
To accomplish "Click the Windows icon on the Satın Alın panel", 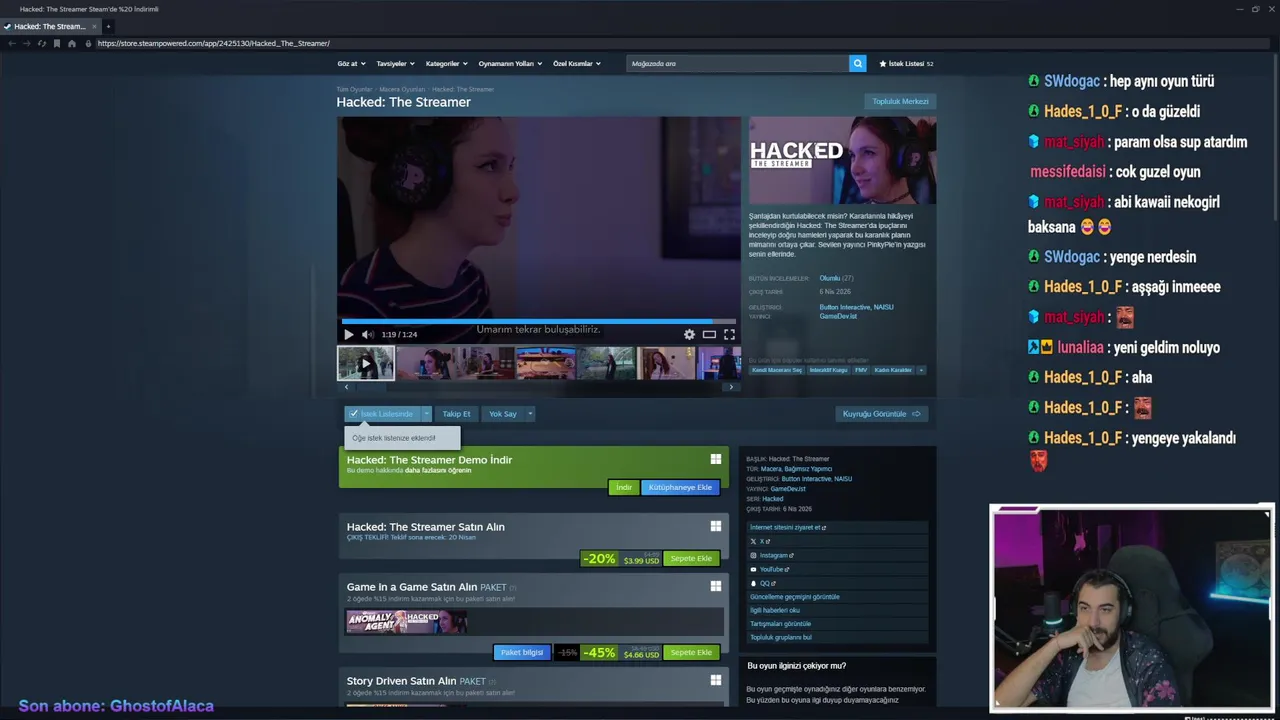I will [716, 526].
